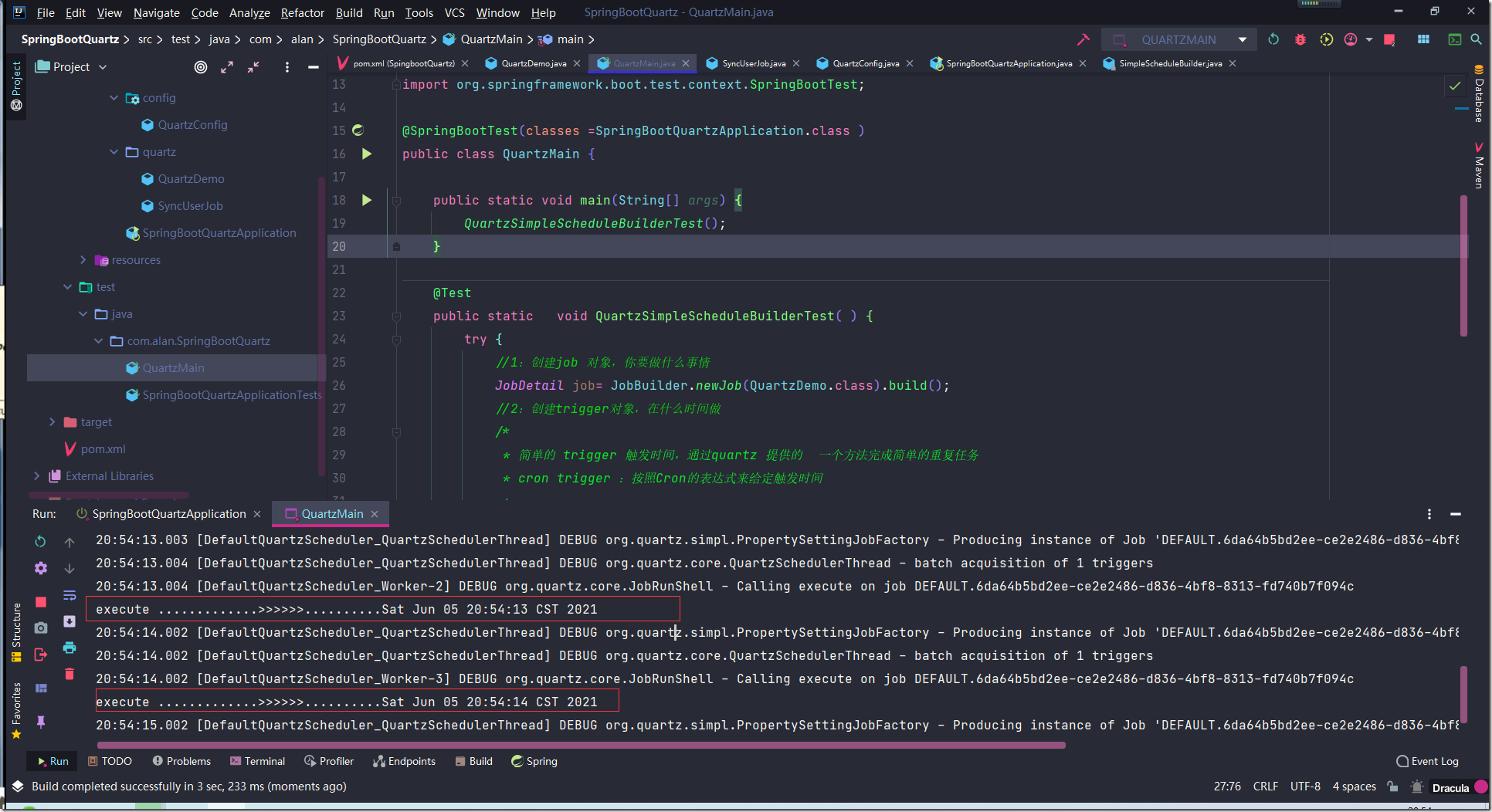Collapse com.alan.SpringBootQuartz package
Viewport: 1492px width, 812px height.
[98, 341]
